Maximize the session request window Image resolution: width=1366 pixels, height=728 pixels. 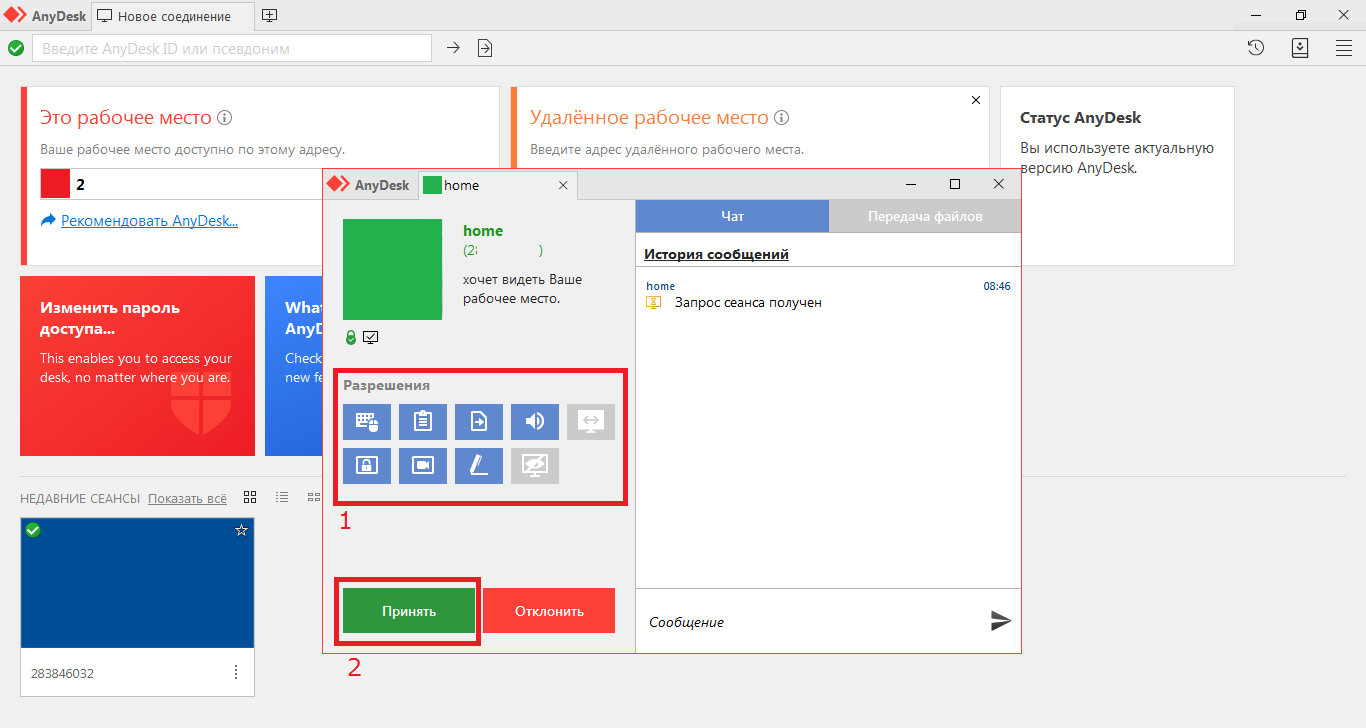[x=955, y=184]
